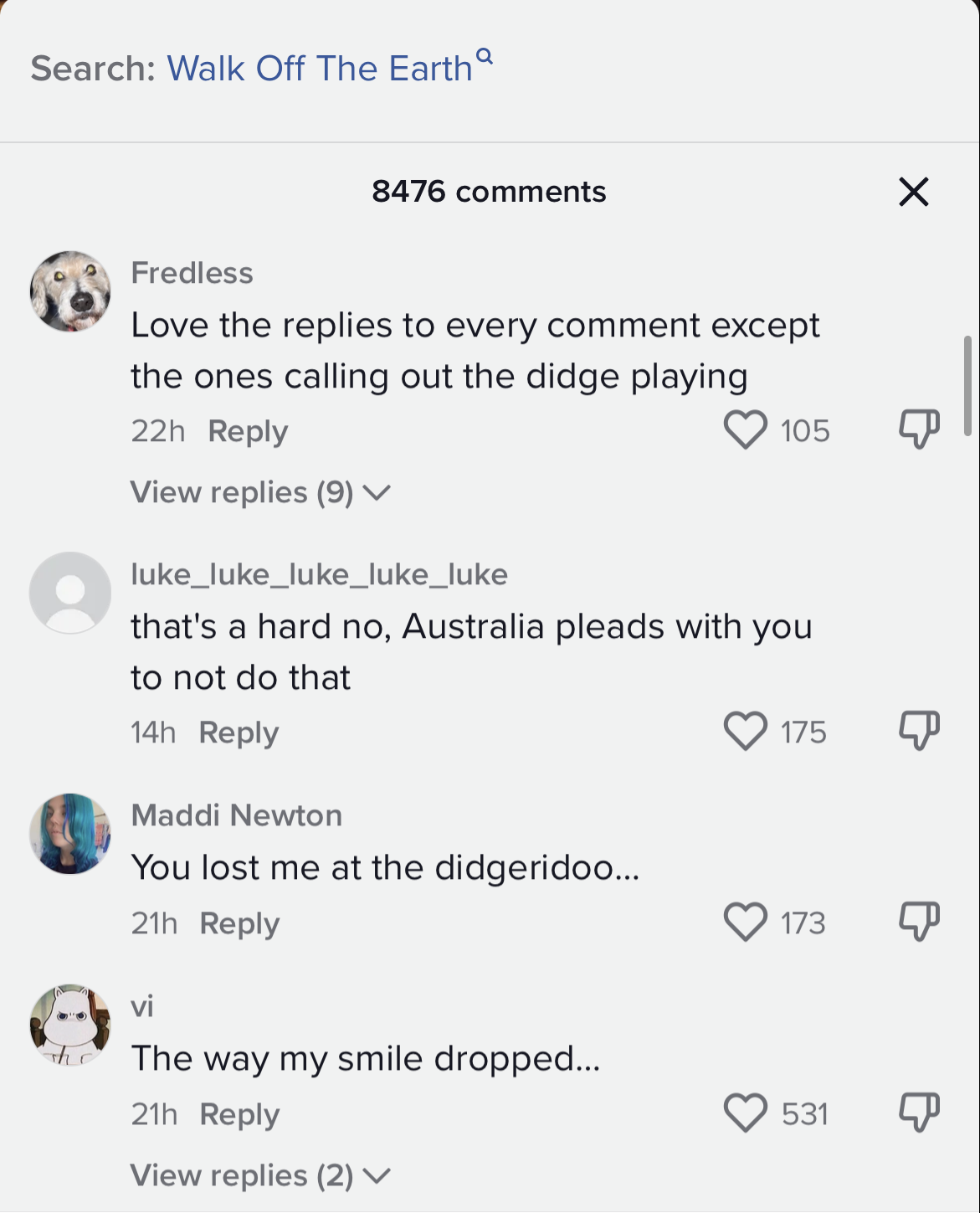Open Fredless's dog profile picture
This screenshot has height=1213, width=980.
(70, 291)
